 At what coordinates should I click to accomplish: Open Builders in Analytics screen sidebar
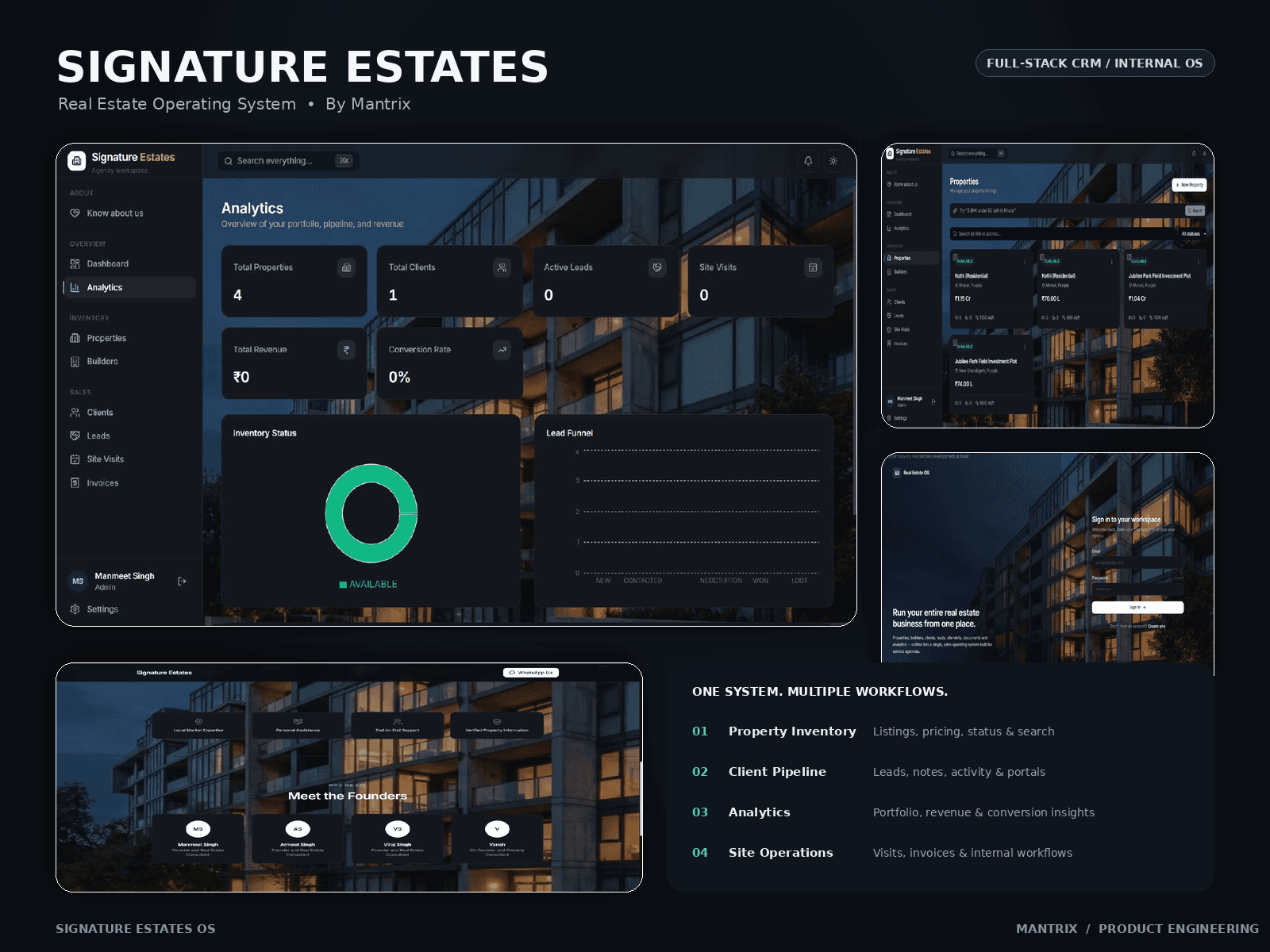[129, 362]
